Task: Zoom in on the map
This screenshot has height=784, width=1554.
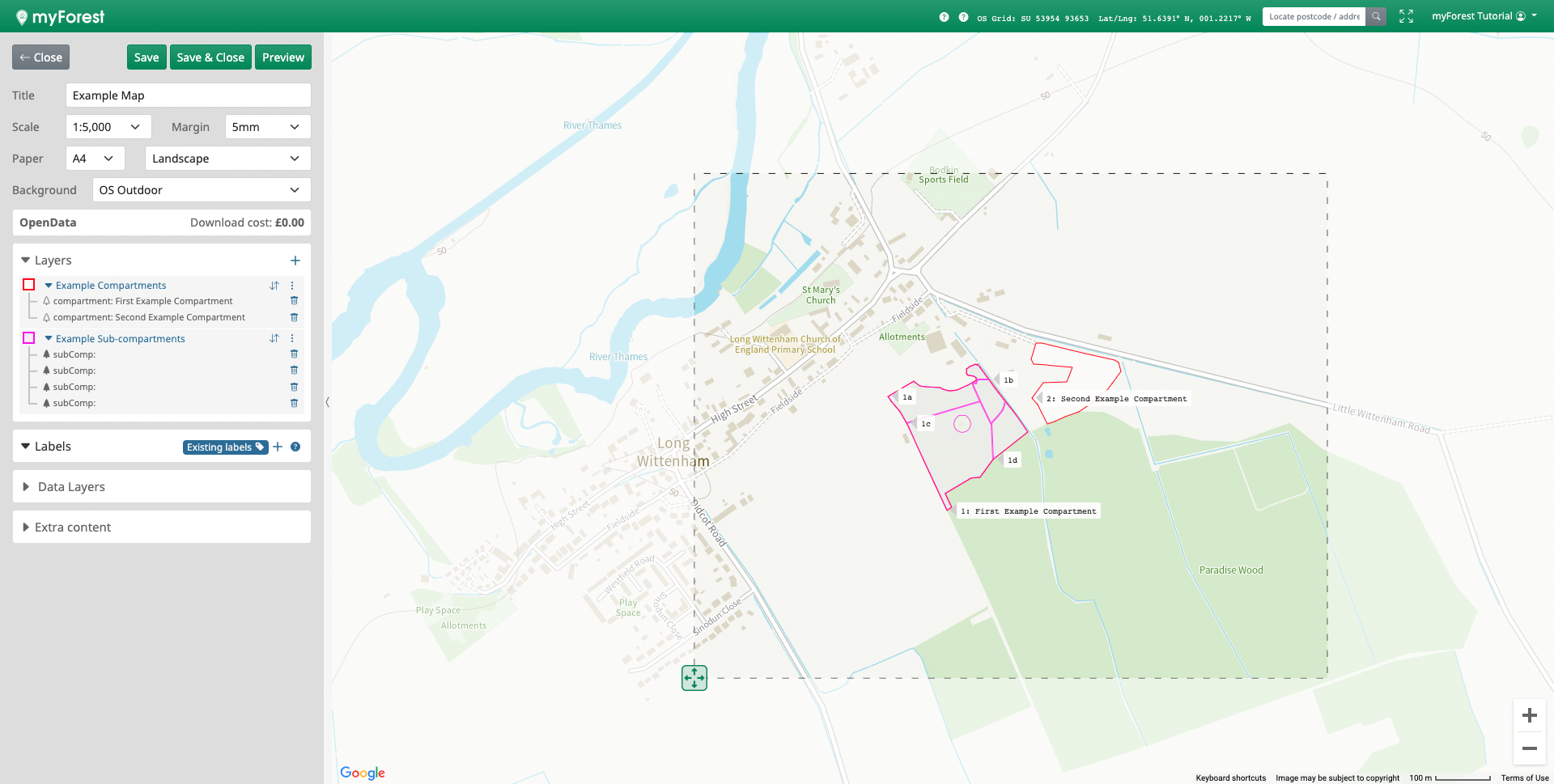Action: [x=1529, y=715]
